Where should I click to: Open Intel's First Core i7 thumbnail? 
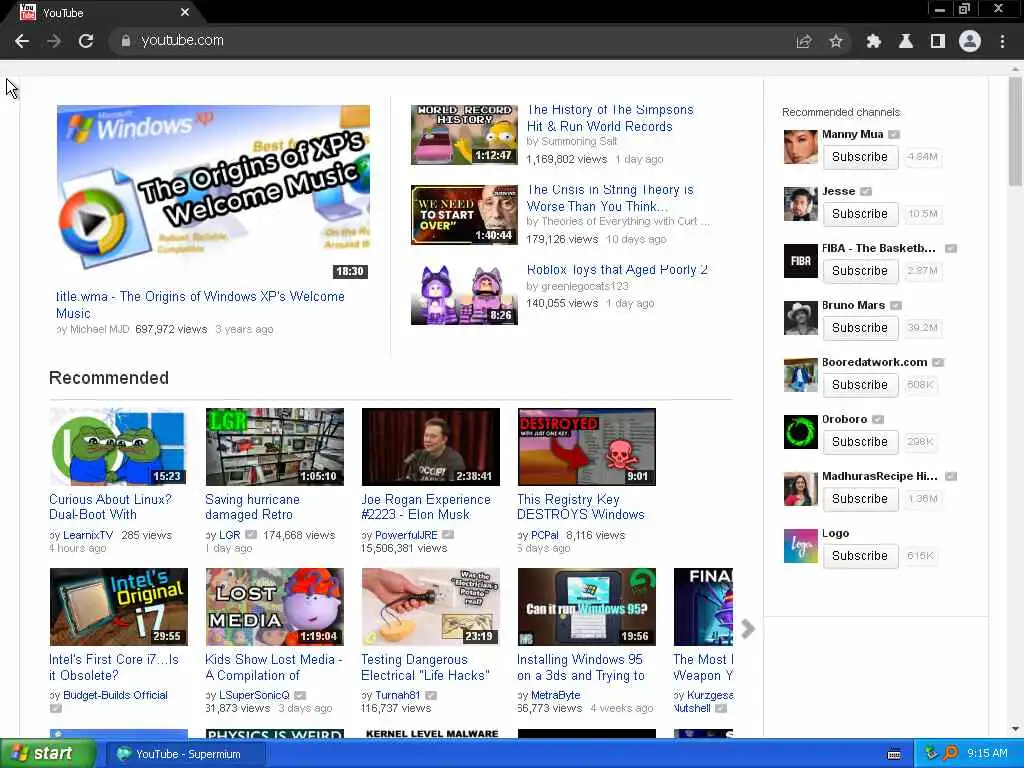click(118, 607)
